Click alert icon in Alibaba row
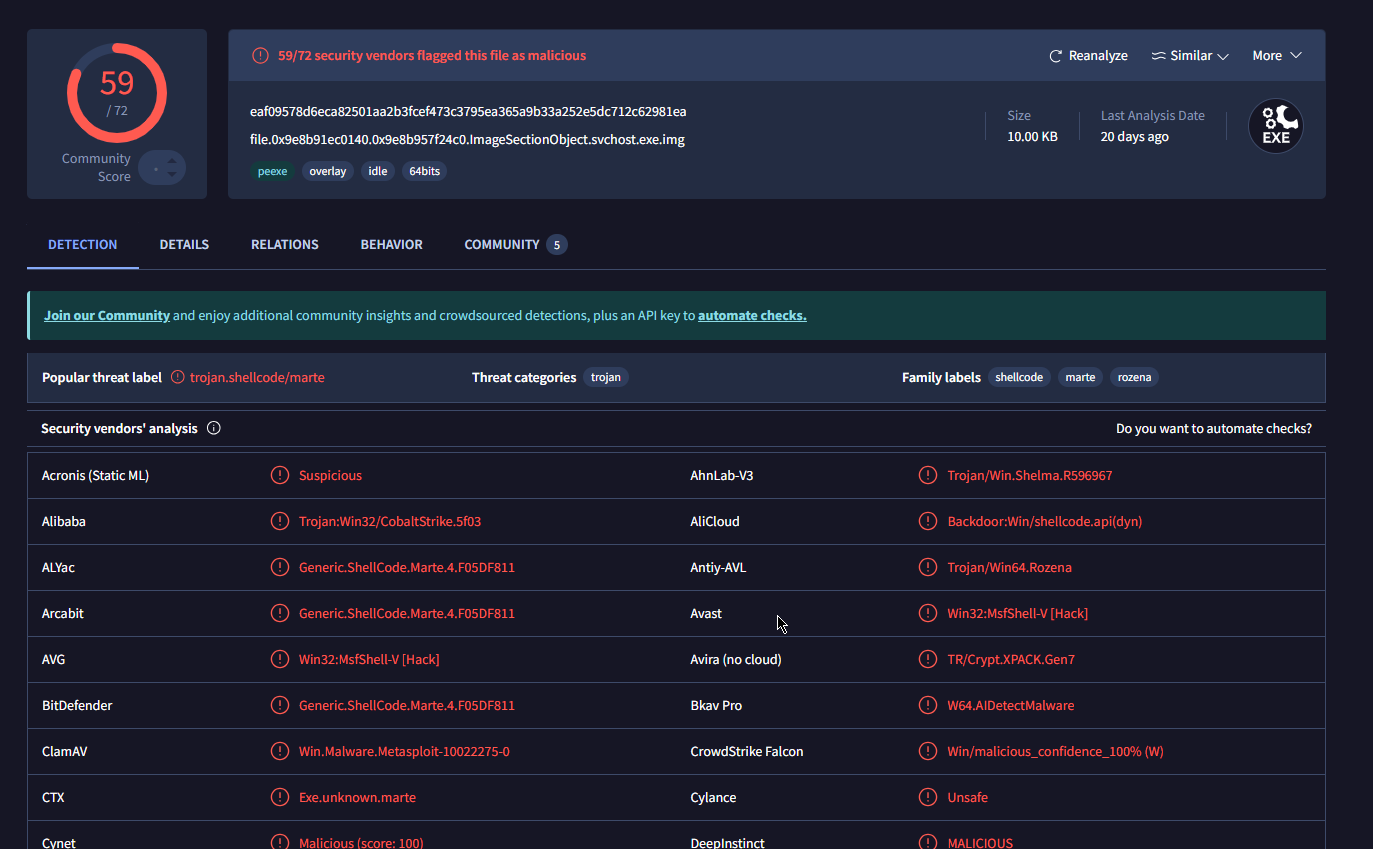 [x=280, y=521]
